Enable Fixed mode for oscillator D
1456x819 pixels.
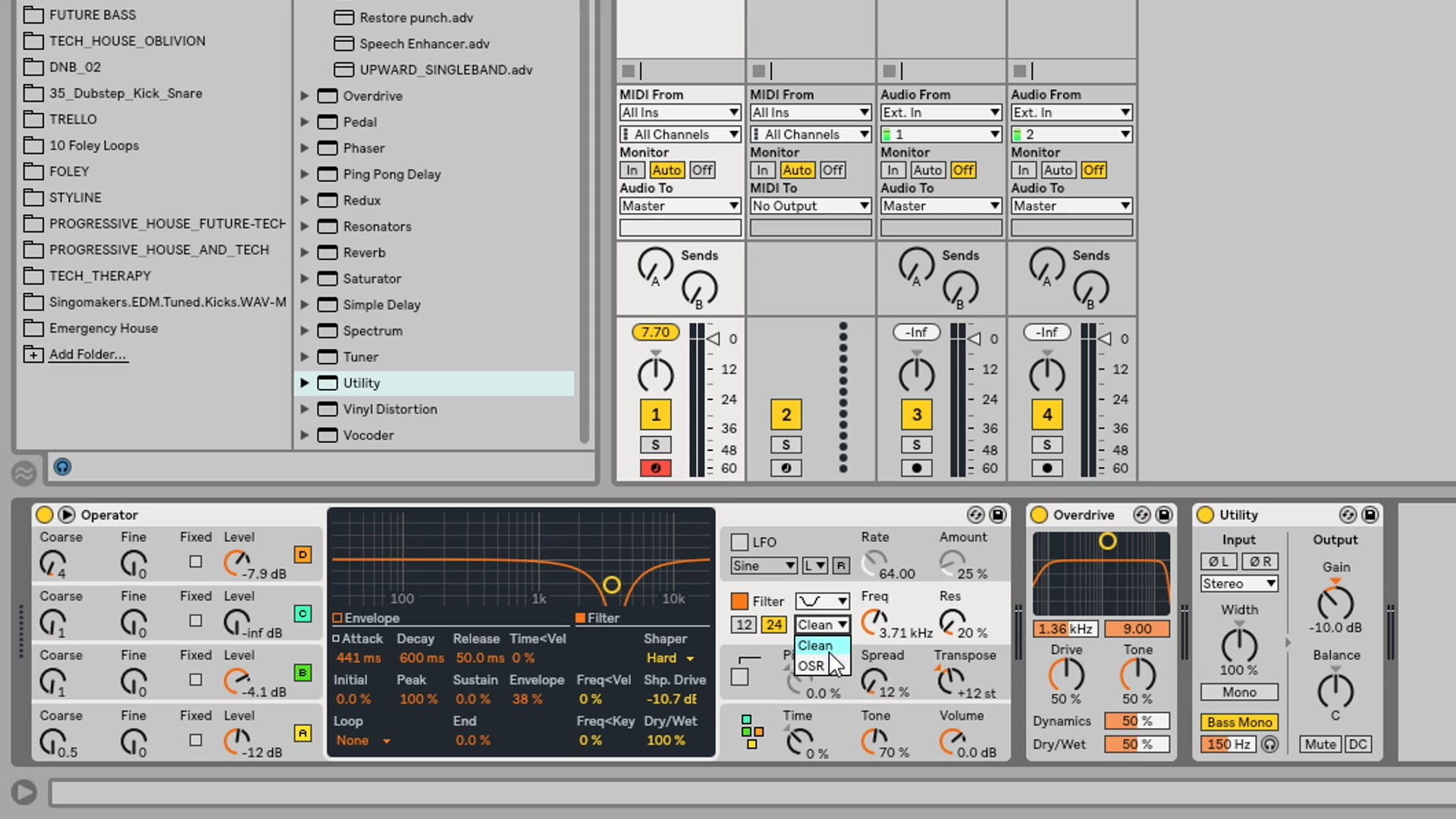(x=196, y=562)
